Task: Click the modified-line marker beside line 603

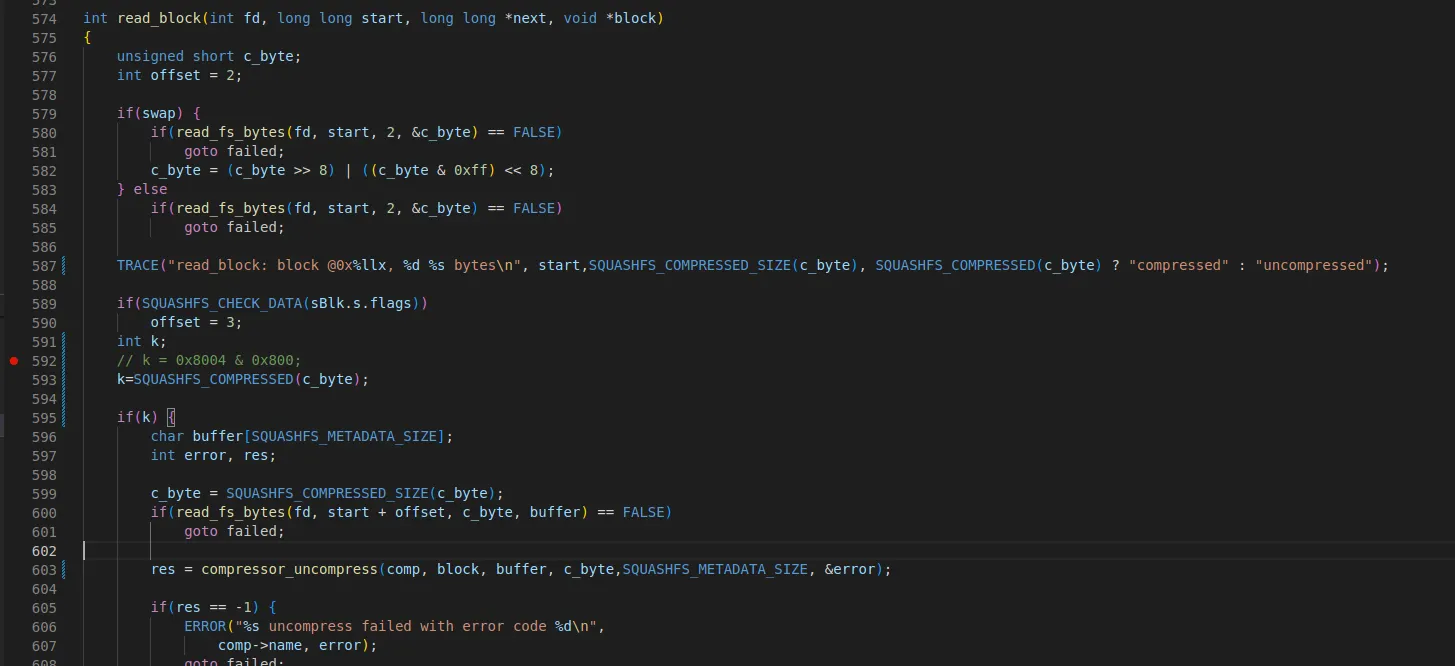Action: (x=64, y=569)
